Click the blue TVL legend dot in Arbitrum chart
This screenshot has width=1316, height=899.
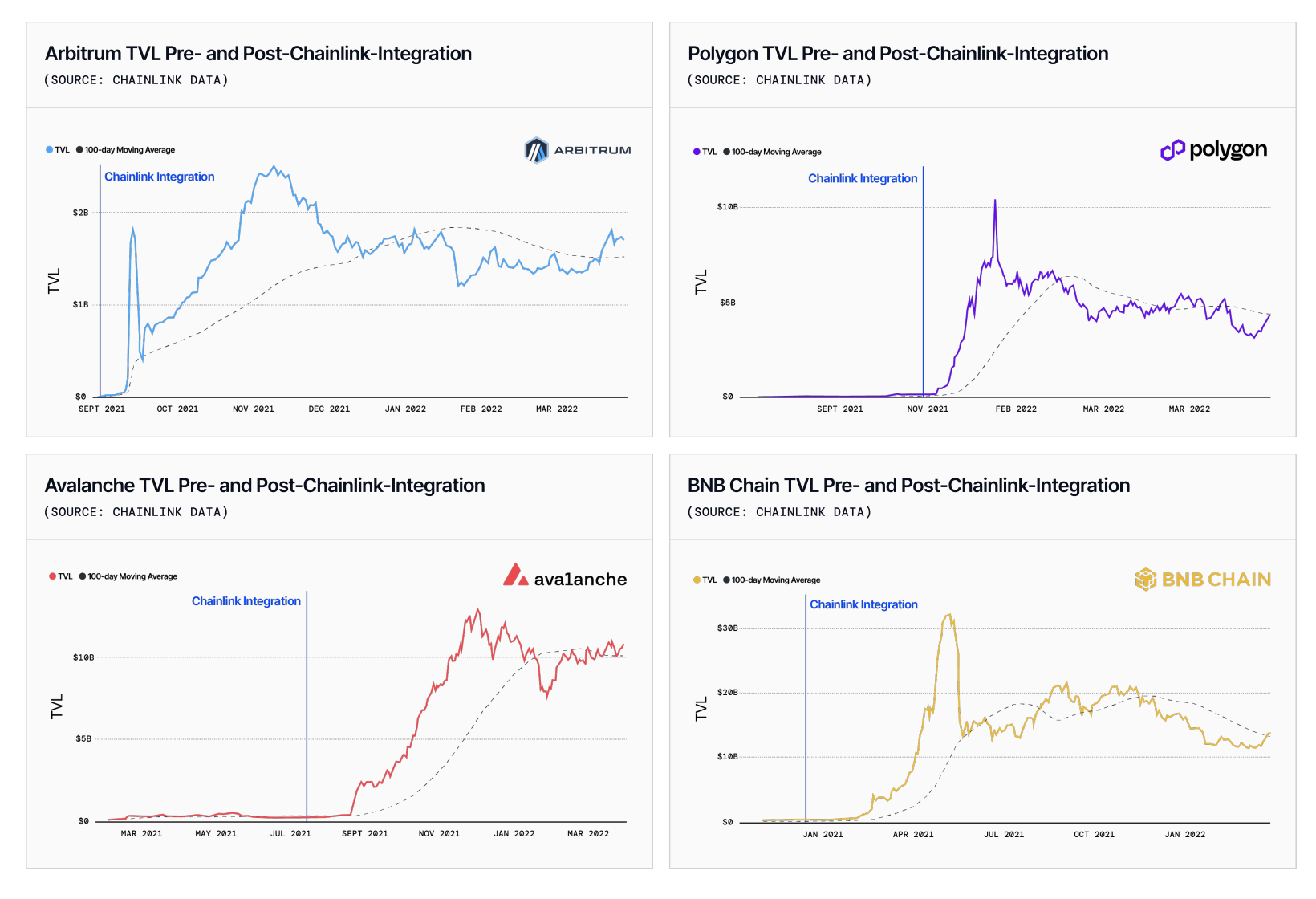pos(49,150)
